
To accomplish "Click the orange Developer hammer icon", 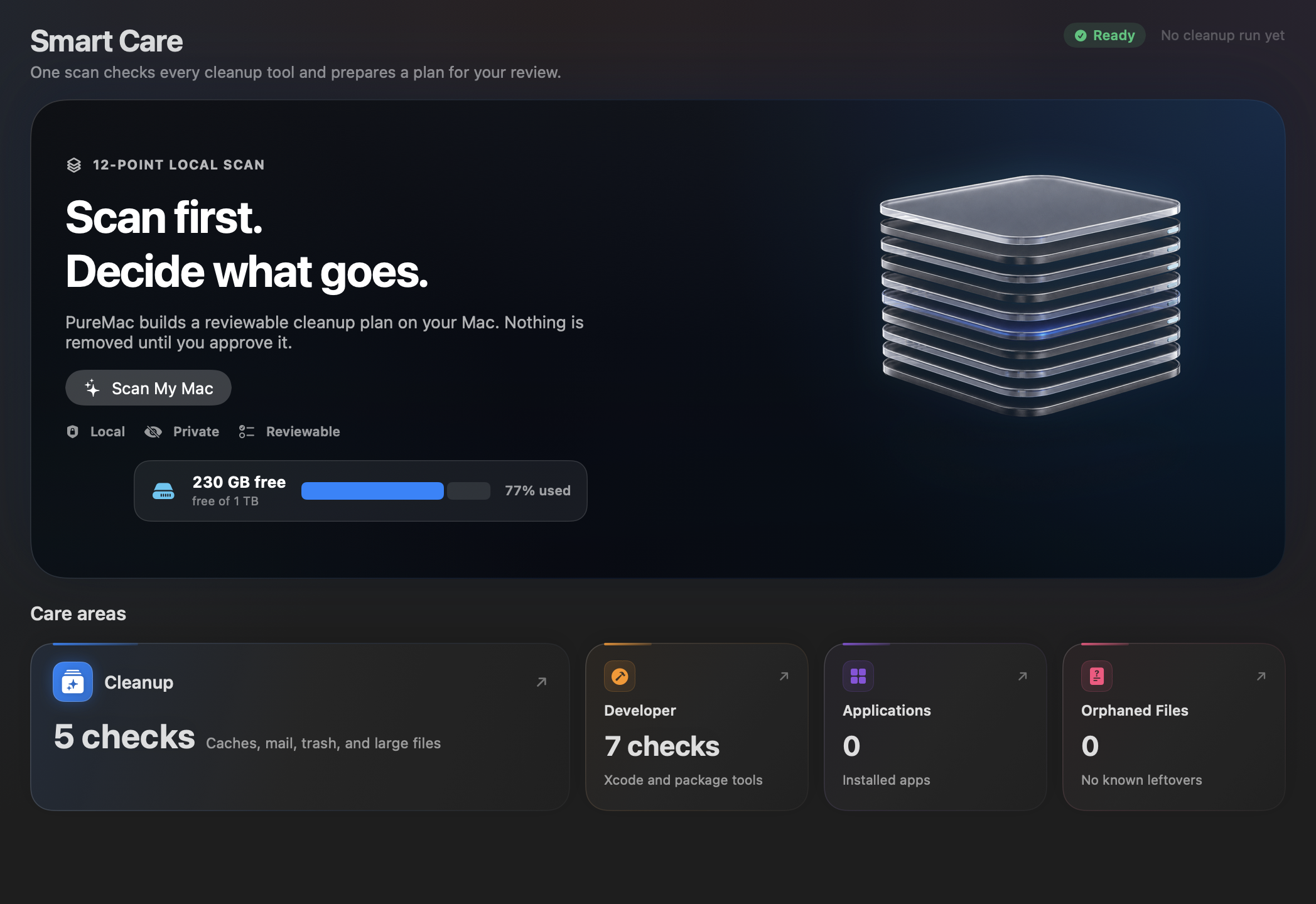I will pyautogui.click(x=620, y=676).
